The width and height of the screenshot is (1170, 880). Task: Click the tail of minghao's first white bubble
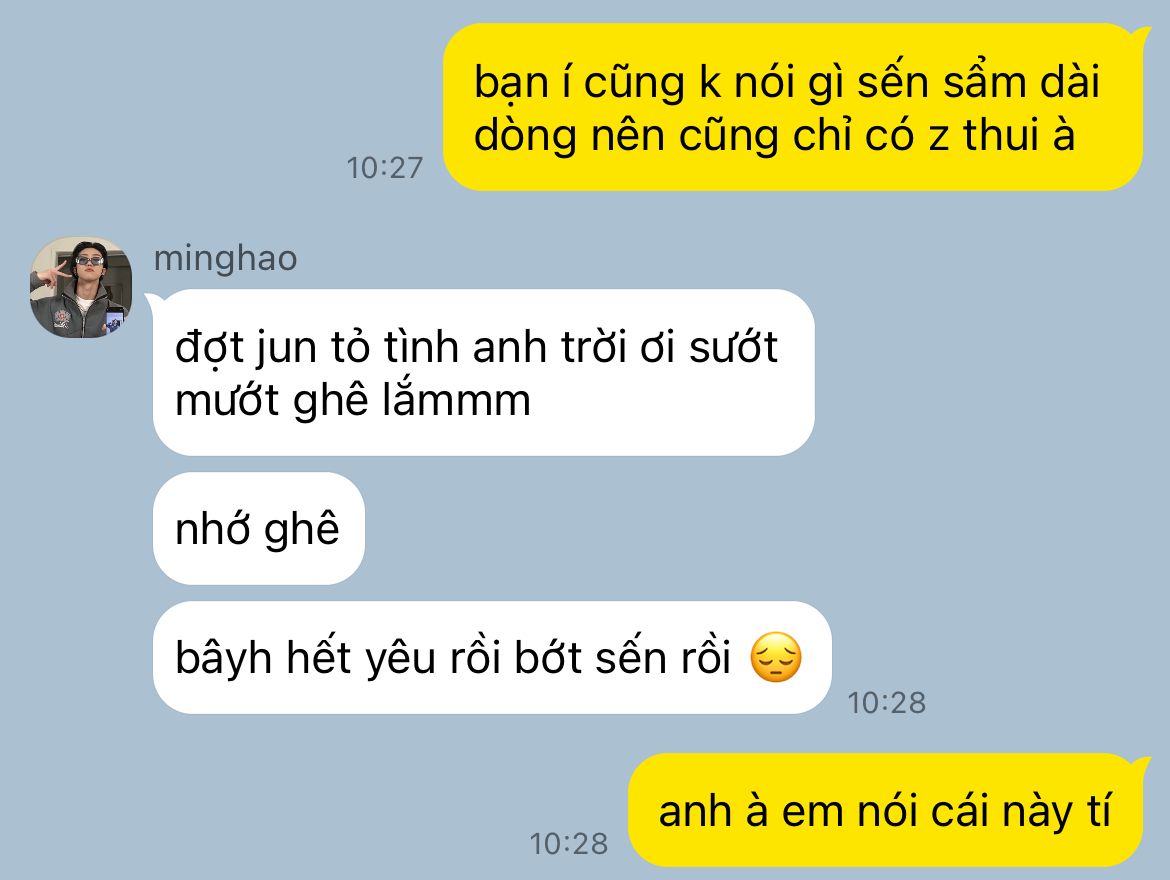152,300
